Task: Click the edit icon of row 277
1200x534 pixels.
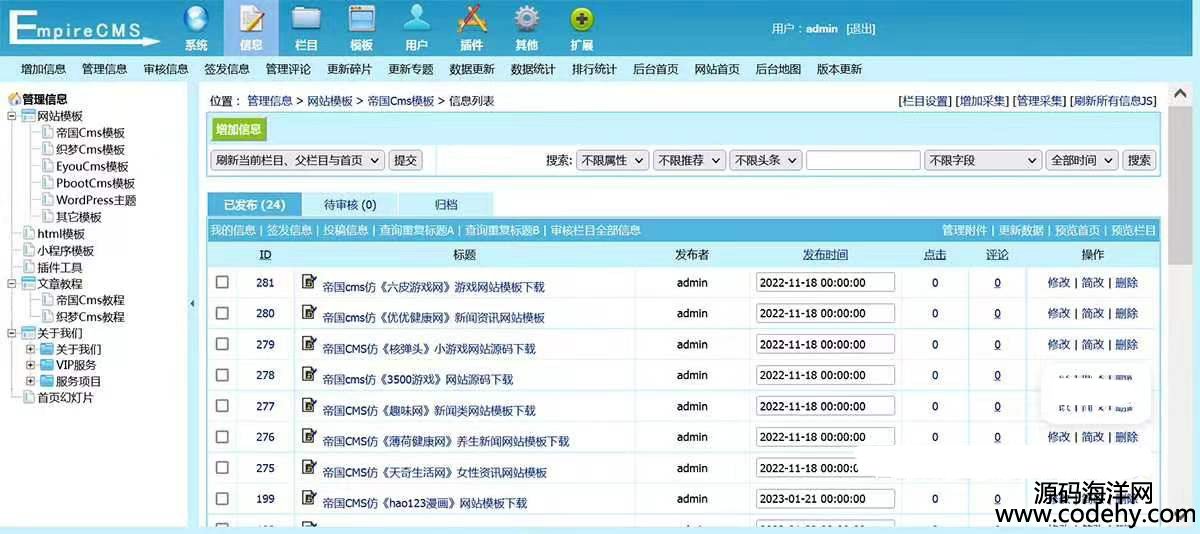Action: click(309, 406)
